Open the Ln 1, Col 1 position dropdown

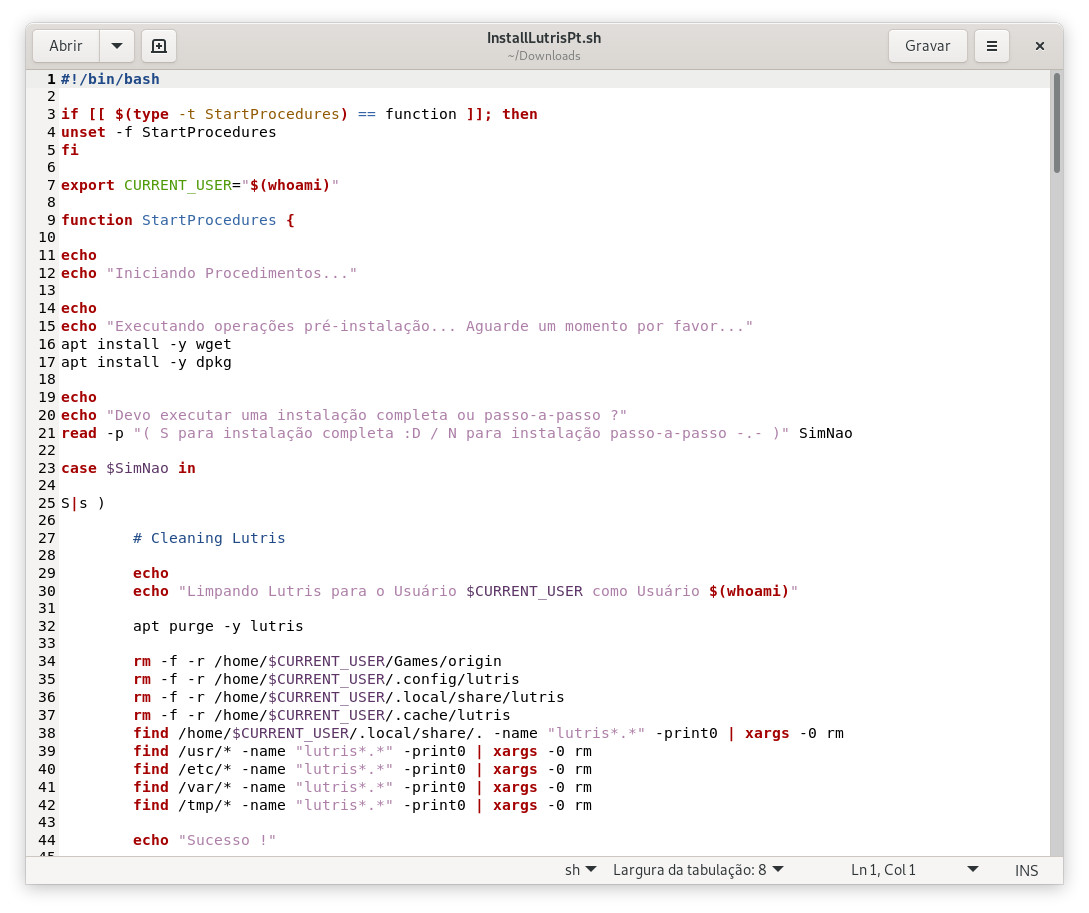coord(914,870)
